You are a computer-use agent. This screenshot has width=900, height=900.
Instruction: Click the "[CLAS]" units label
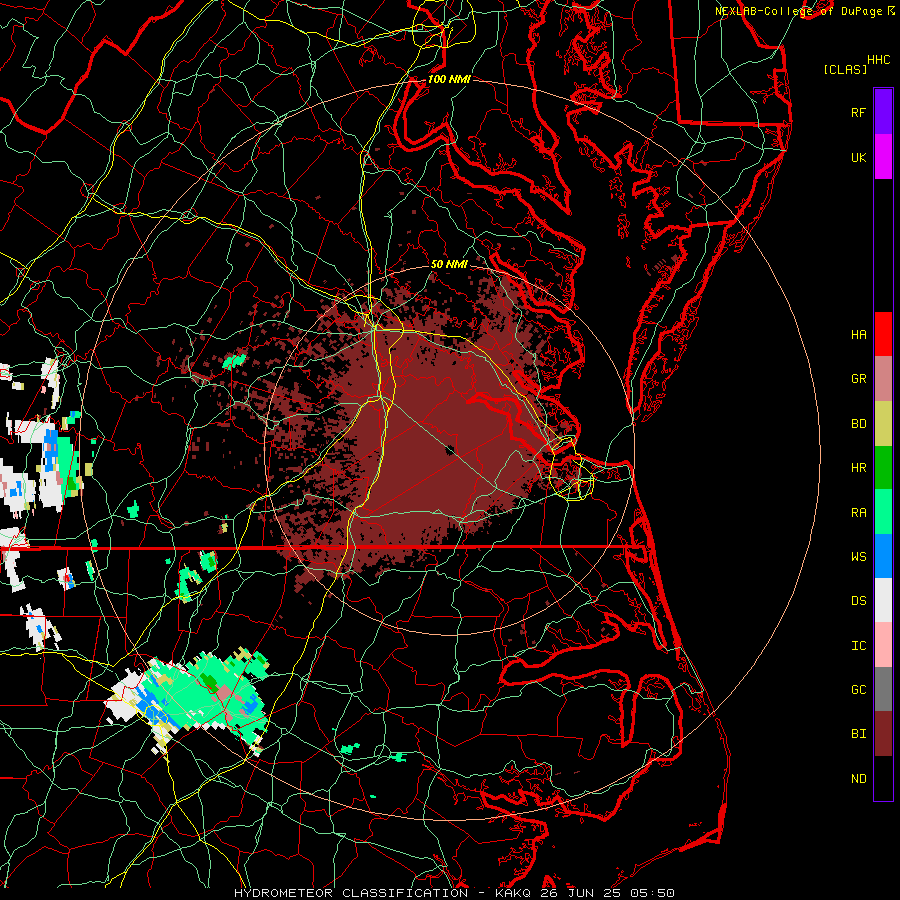845,69
